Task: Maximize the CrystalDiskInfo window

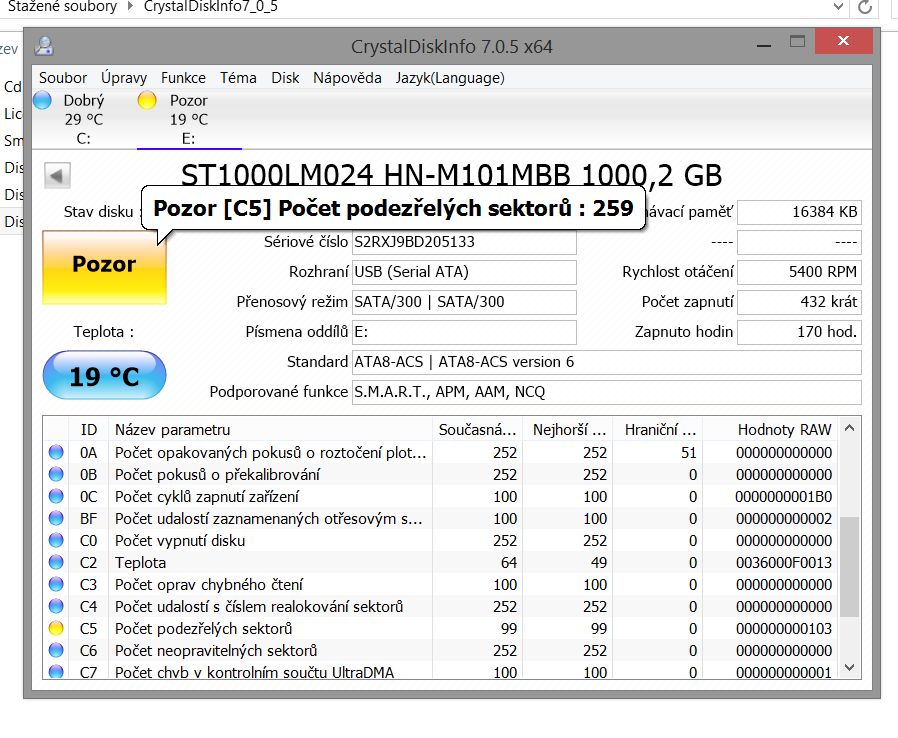Action: (x=797, y=41)
